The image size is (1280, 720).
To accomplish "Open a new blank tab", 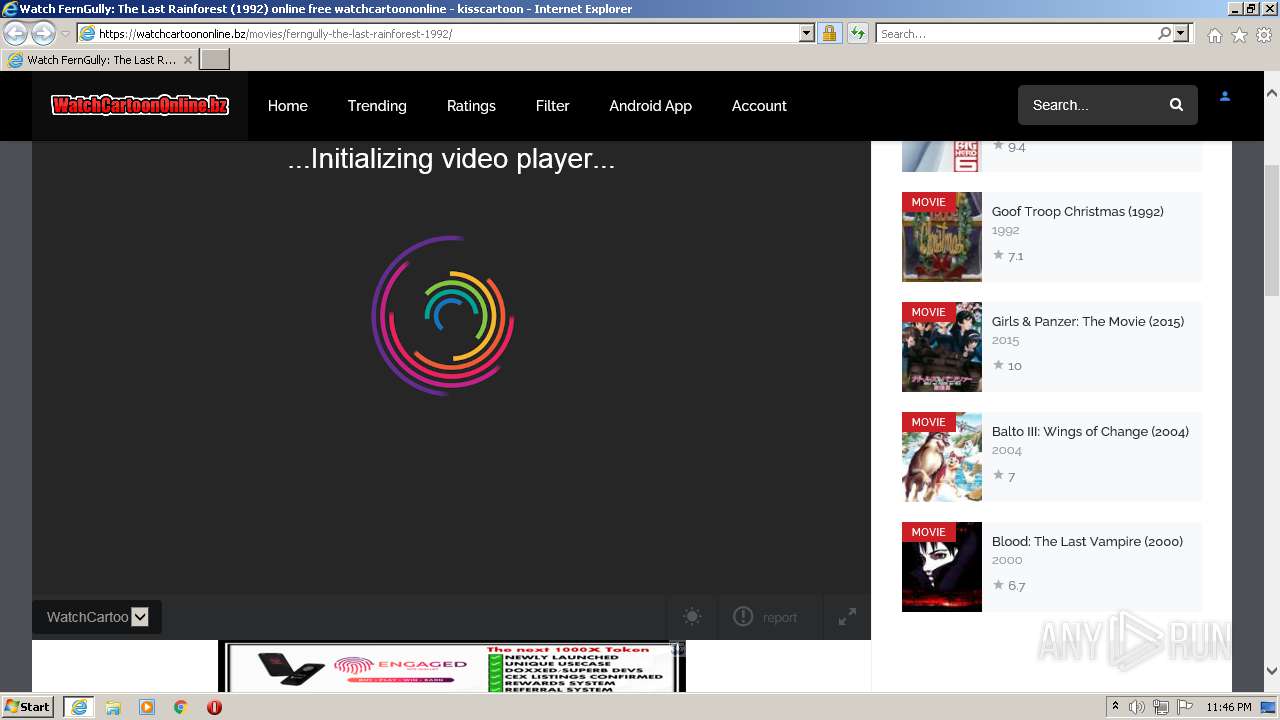I will [215, 60].
